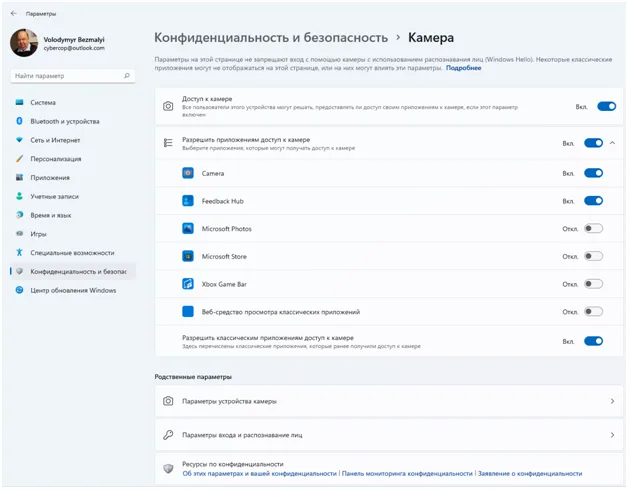Enable Веб-средство просмотра классических приложений toggle
This screenshot has width=630, height=491.
coord(593,312)
